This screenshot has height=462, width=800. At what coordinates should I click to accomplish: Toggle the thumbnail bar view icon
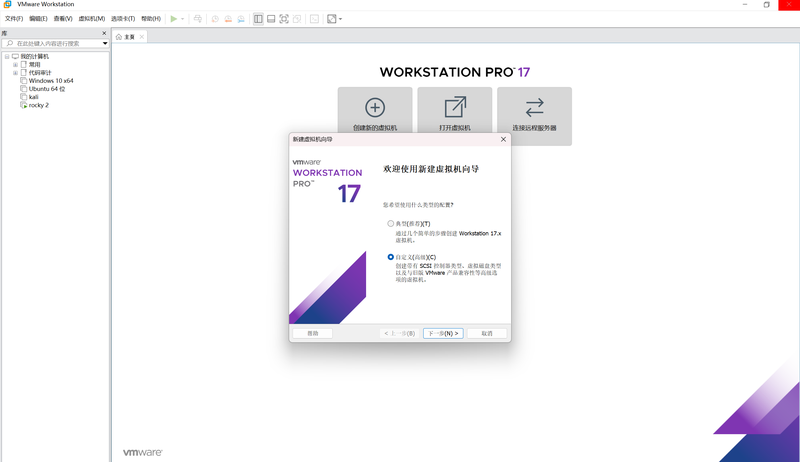[x=271, y=19]
